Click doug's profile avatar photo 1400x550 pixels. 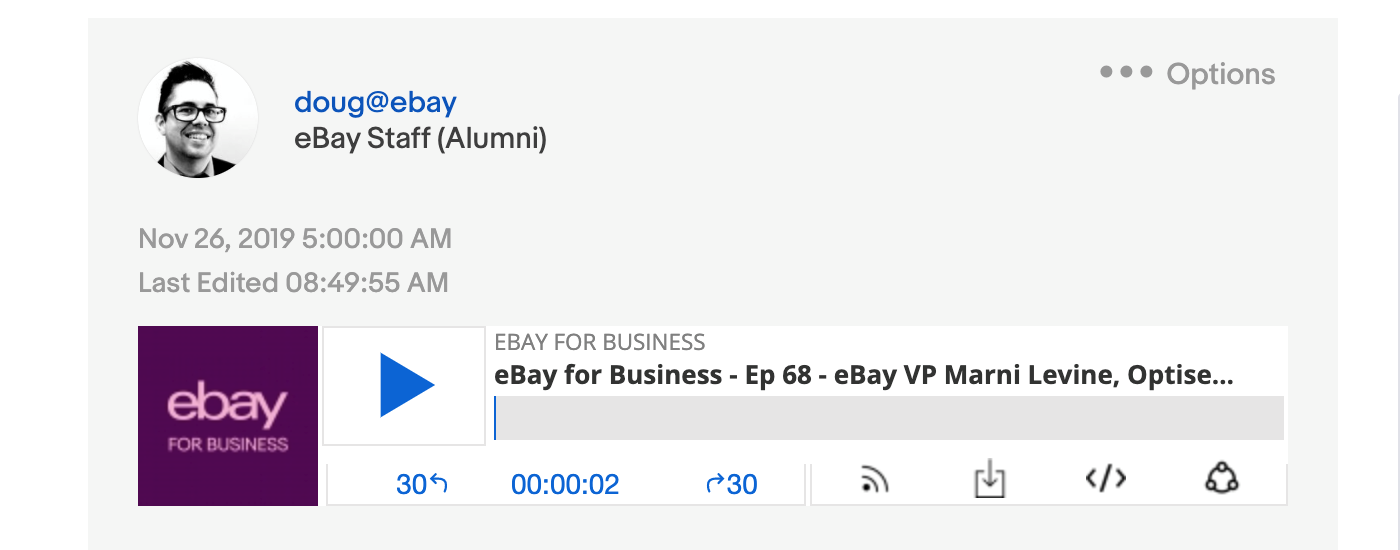click(198, 118)
